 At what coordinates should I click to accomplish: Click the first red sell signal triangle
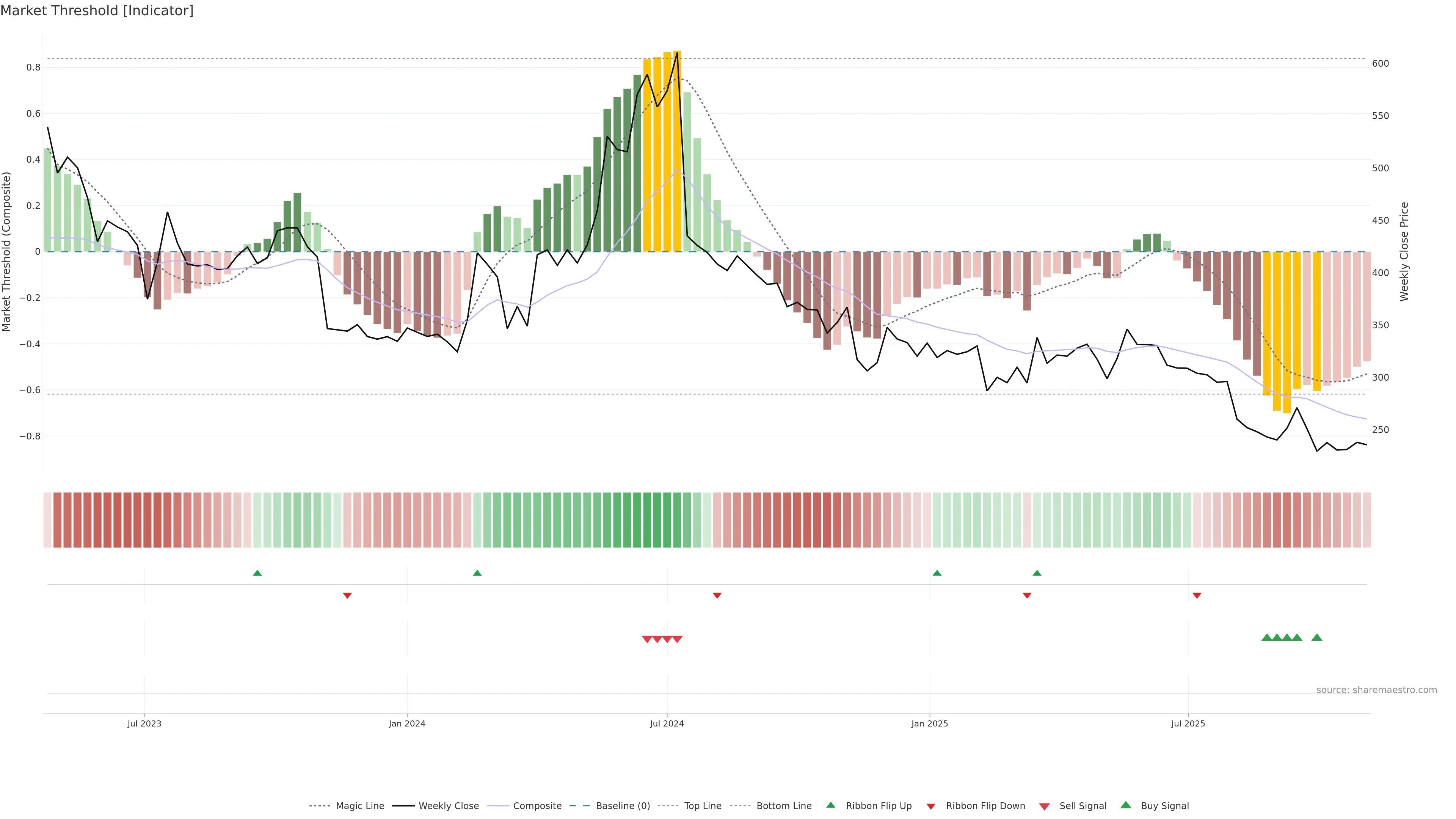pos(647,639)
